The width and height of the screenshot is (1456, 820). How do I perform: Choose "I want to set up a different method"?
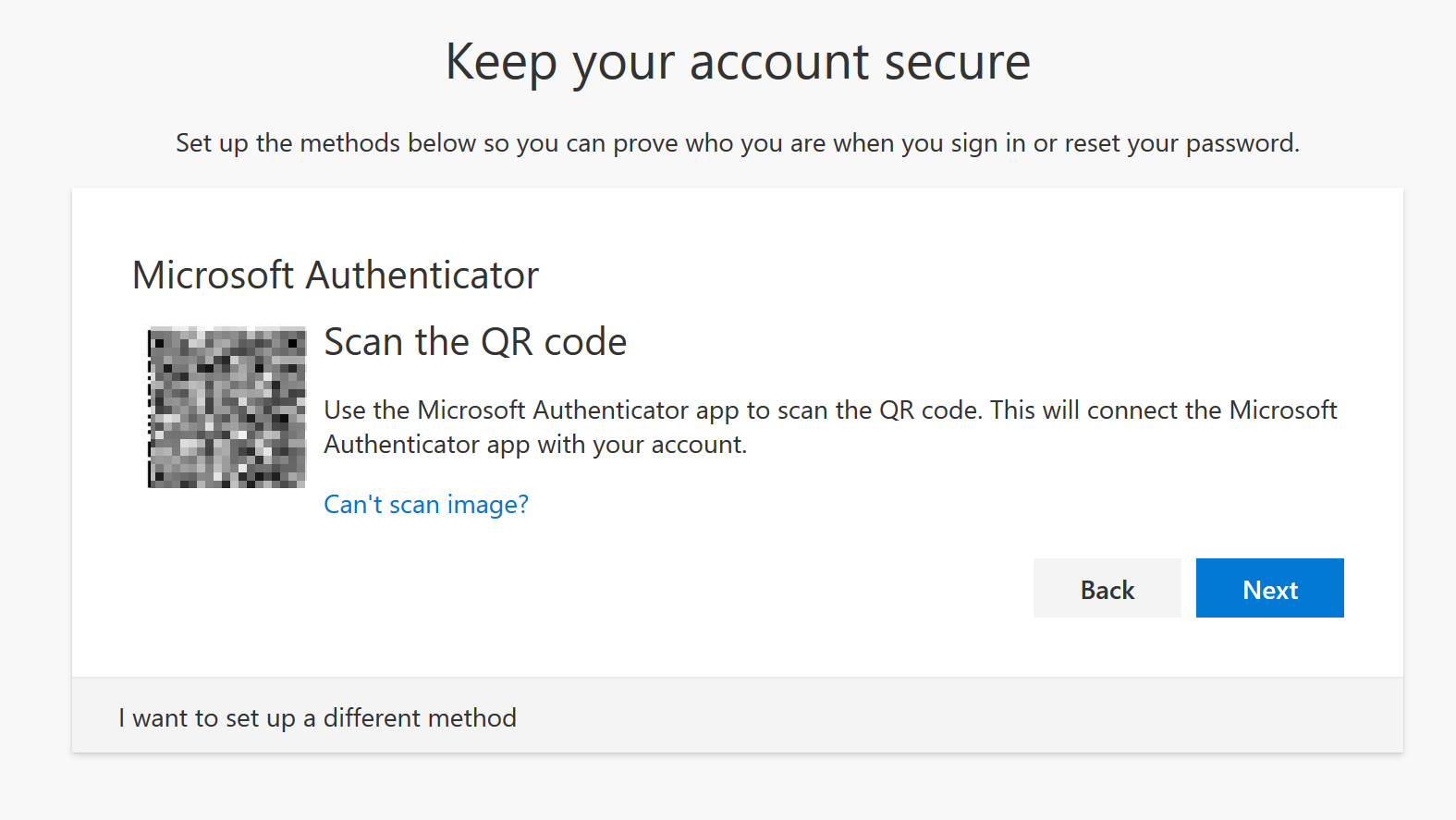click(x=317, y=718)
